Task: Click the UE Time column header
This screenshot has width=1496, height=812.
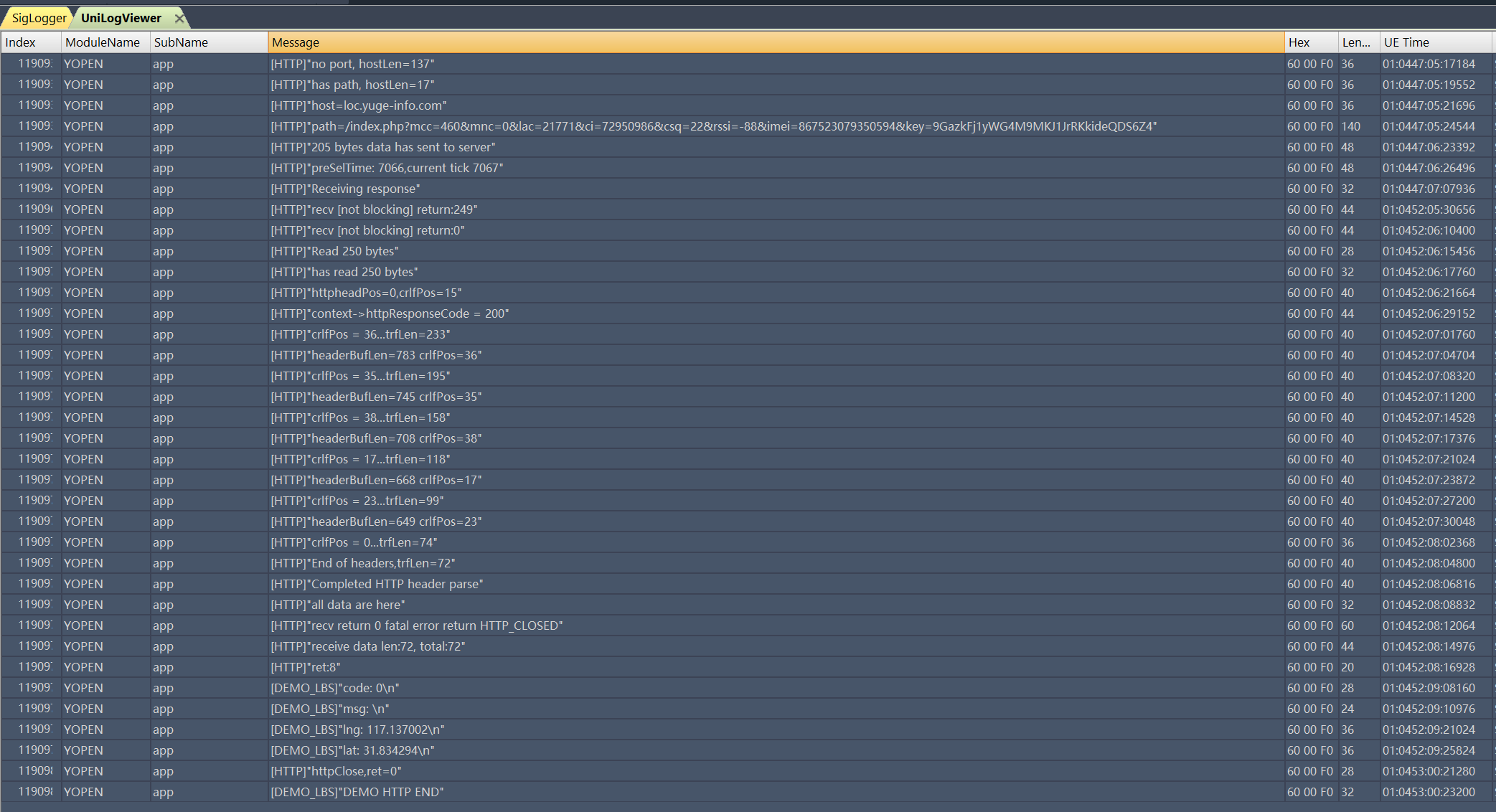Action: pyautogui.click(x=1436, y=42)
